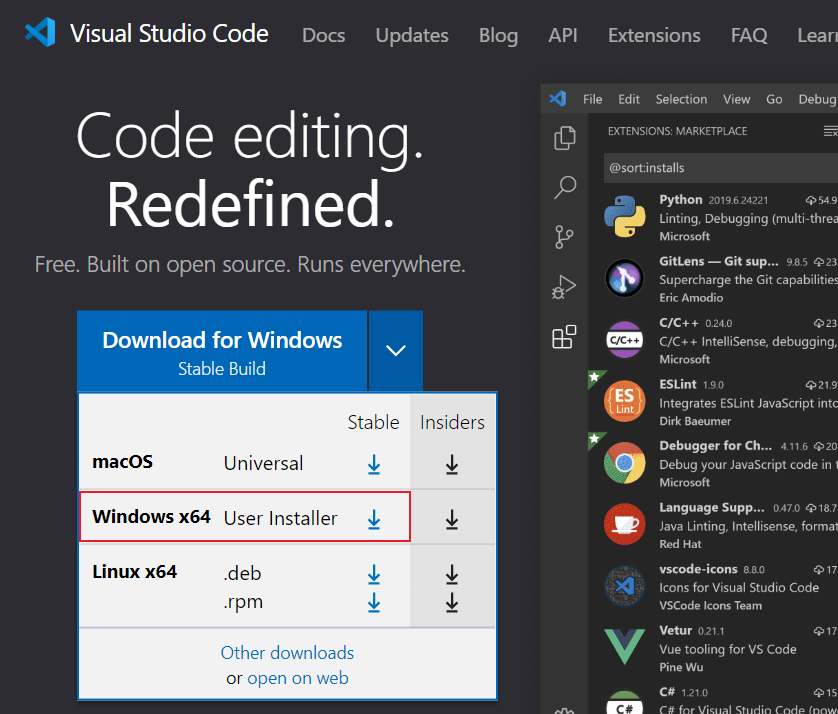Click the ESLint extension icon
The width and height of the screenshot is (838, 714).
624,401
